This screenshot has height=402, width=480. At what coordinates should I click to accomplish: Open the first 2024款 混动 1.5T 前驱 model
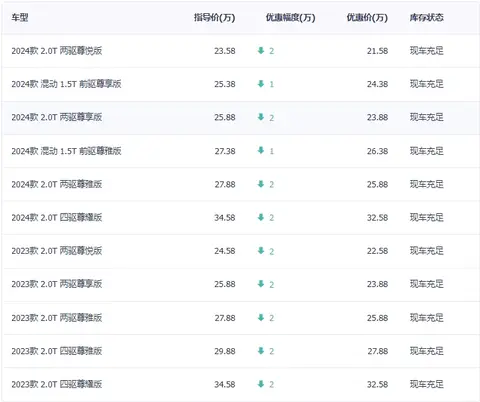pyautogui.click(x=66, y=84)
